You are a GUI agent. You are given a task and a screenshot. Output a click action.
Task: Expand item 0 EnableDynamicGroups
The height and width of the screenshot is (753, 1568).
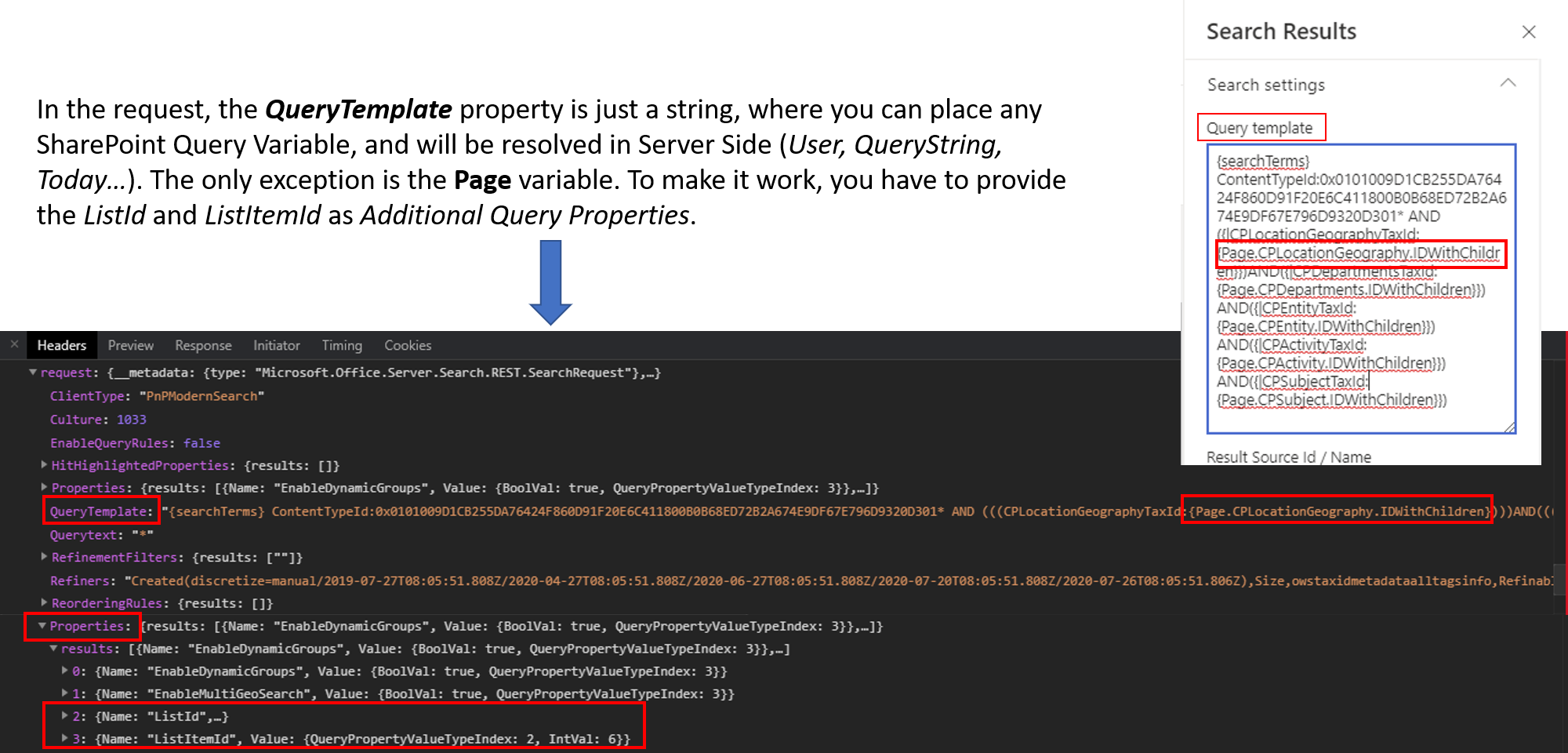pos(65,671)
